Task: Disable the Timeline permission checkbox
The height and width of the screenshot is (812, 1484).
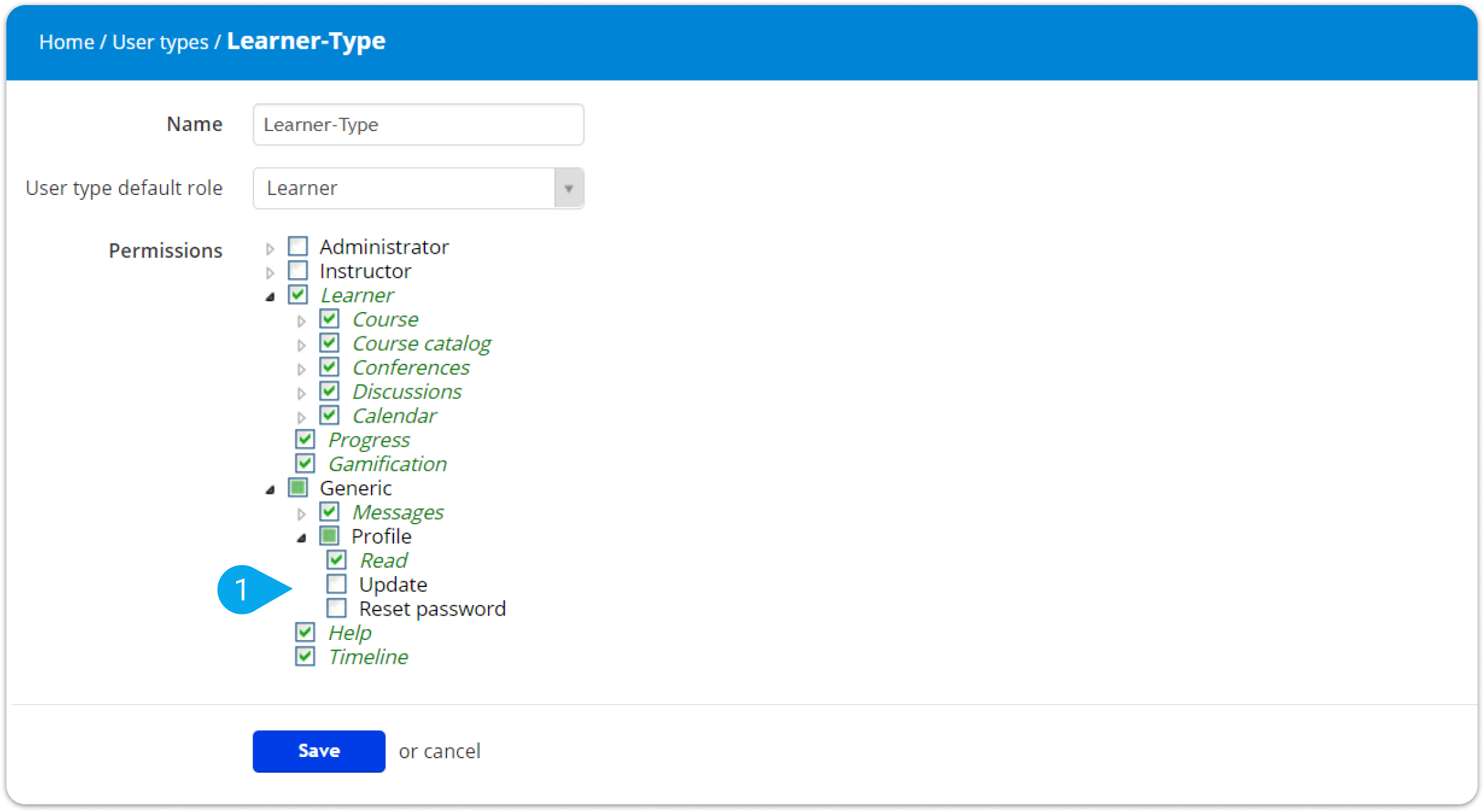Action: [305, 656]
